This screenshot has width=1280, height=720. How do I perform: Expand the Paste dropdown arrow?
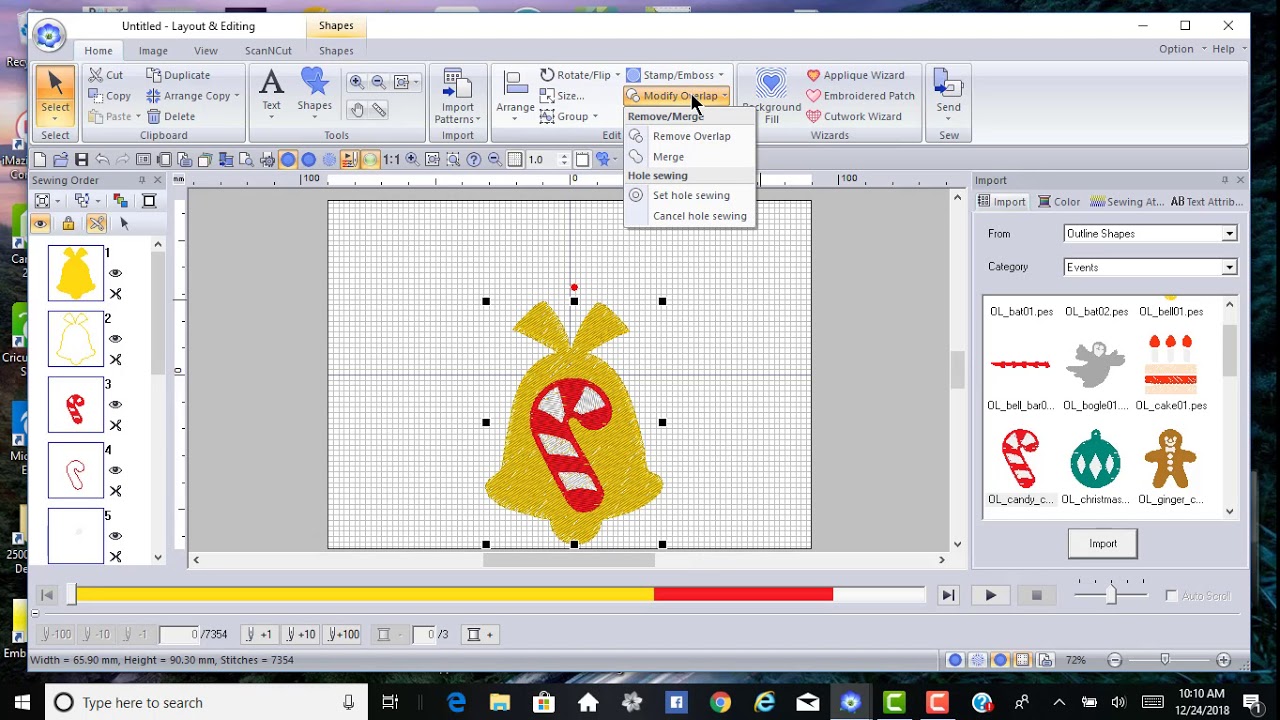pyautogui.click(x=138, y=117)
